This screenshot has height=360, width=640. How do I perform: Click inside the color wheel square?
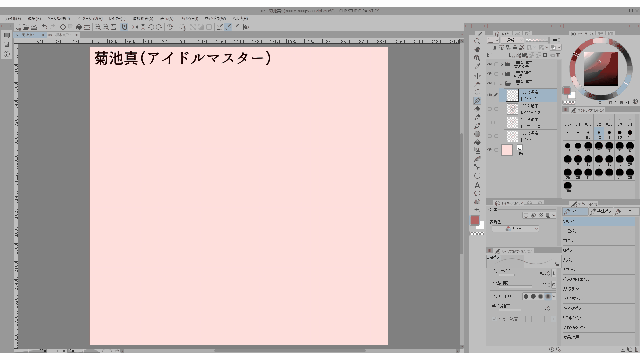[x=601, y=69]
